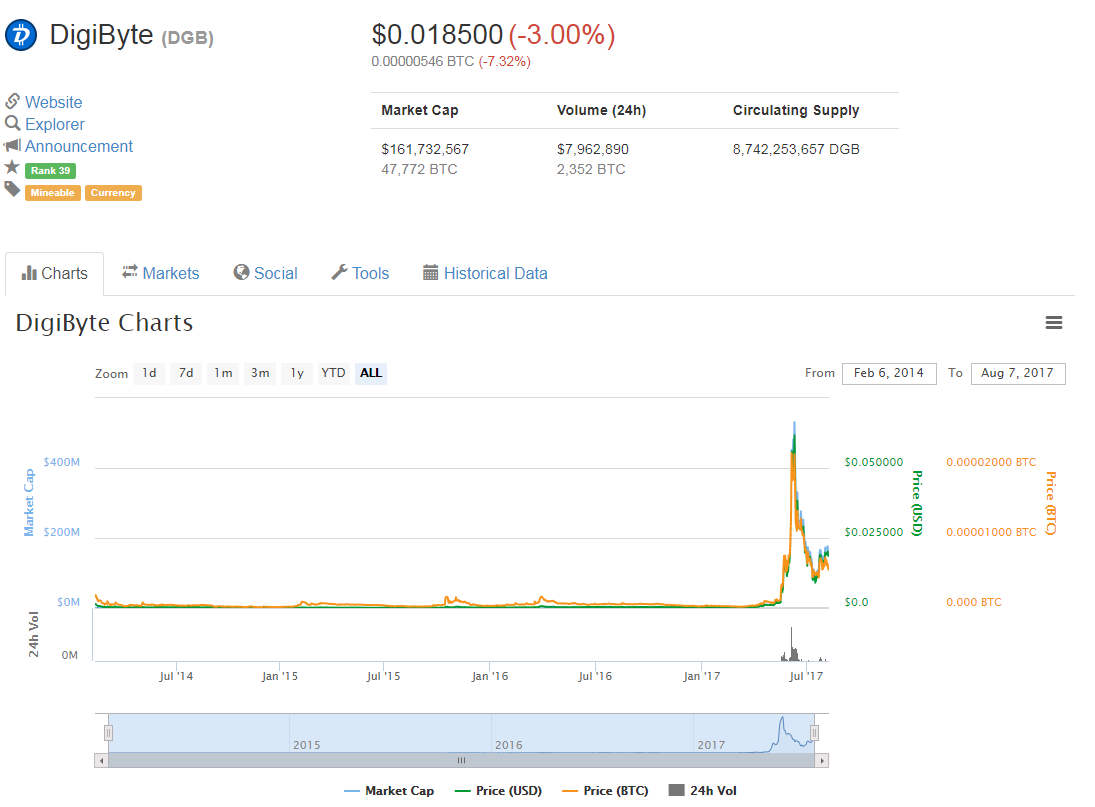Image resolution: width=1095 pixels, height=807 pixels.
Task: Click the Rank 39 badge
Action: click(50, 170)
